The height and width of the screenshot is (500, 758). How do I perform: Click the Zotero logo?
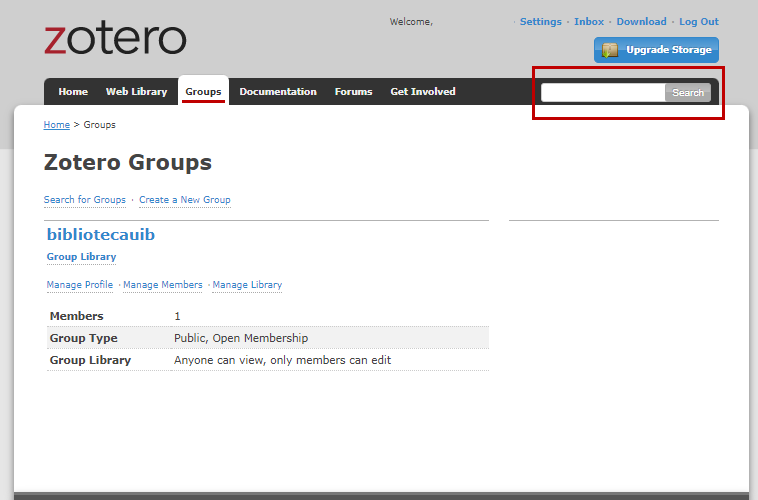pos(115,39)
